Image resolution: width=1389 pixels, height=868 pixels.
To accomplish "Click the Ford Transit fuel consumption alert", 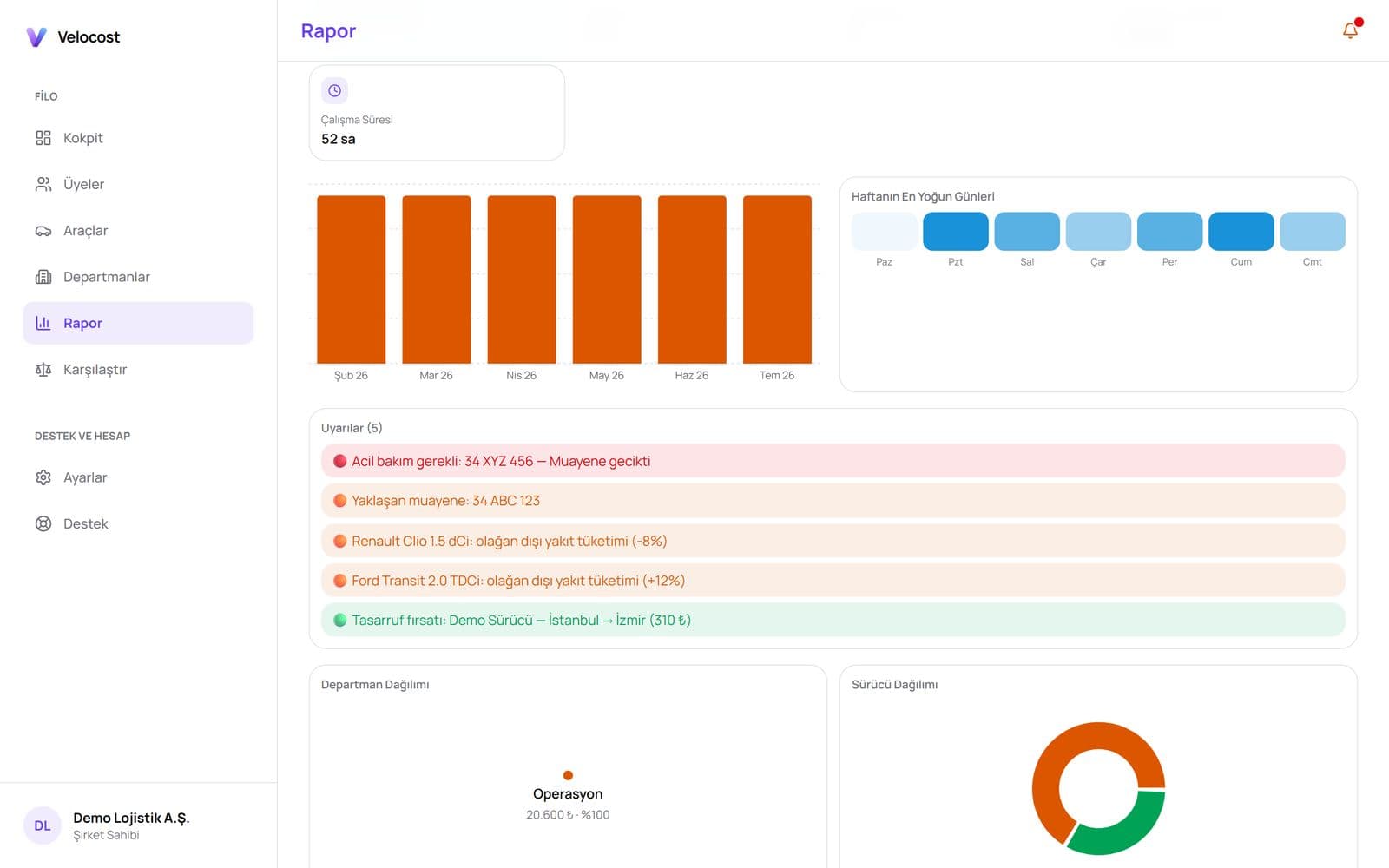I will (x=833, y=581).
